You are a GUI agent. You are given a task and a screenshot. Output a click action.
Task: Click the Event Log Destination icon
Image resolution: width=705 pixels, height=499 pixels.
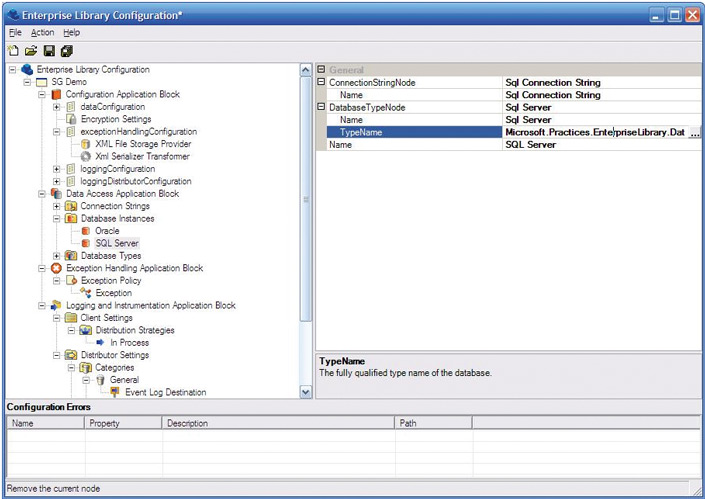coord(116,392)
